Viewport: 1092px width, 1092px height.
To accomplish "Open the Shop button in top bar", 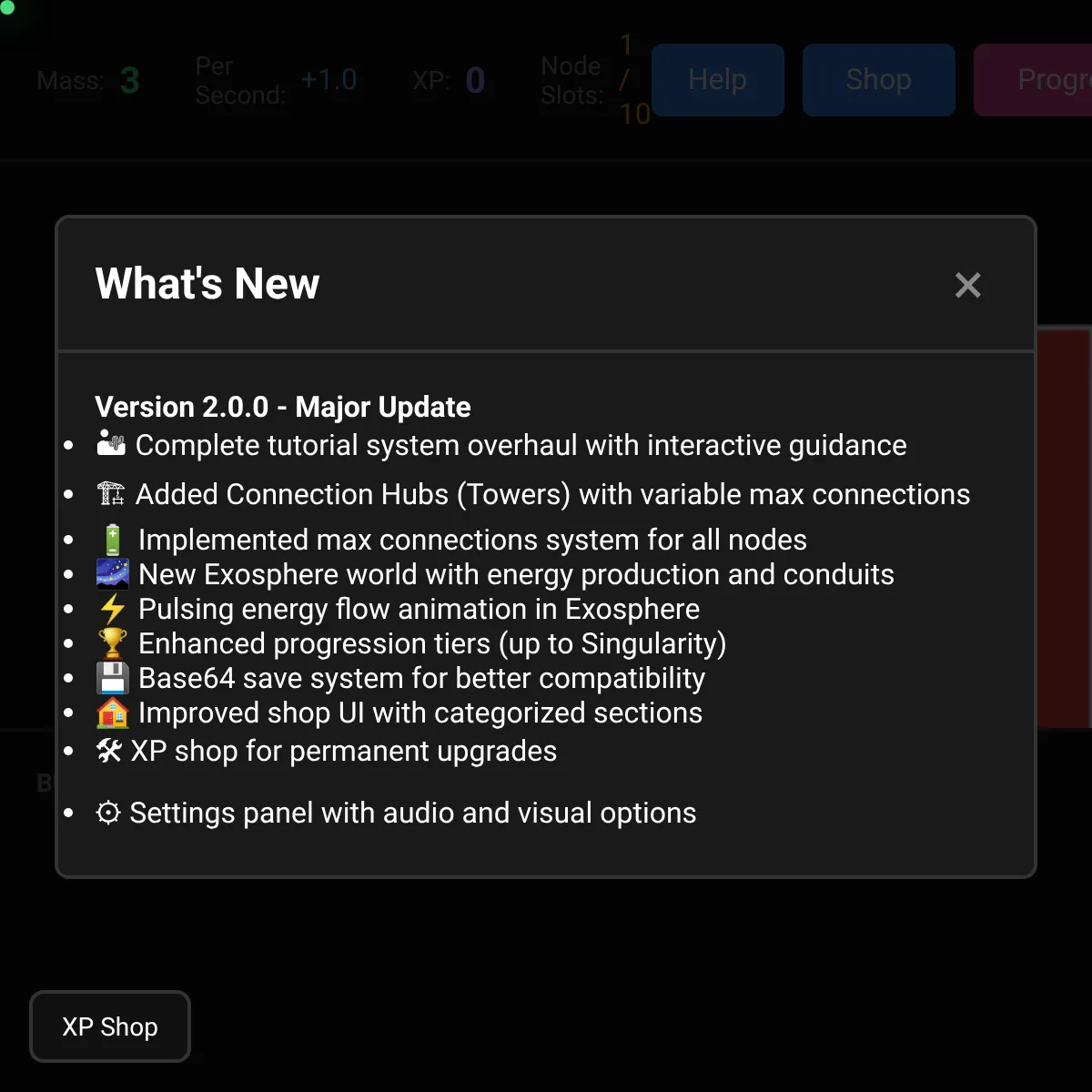I will [878, 80].
